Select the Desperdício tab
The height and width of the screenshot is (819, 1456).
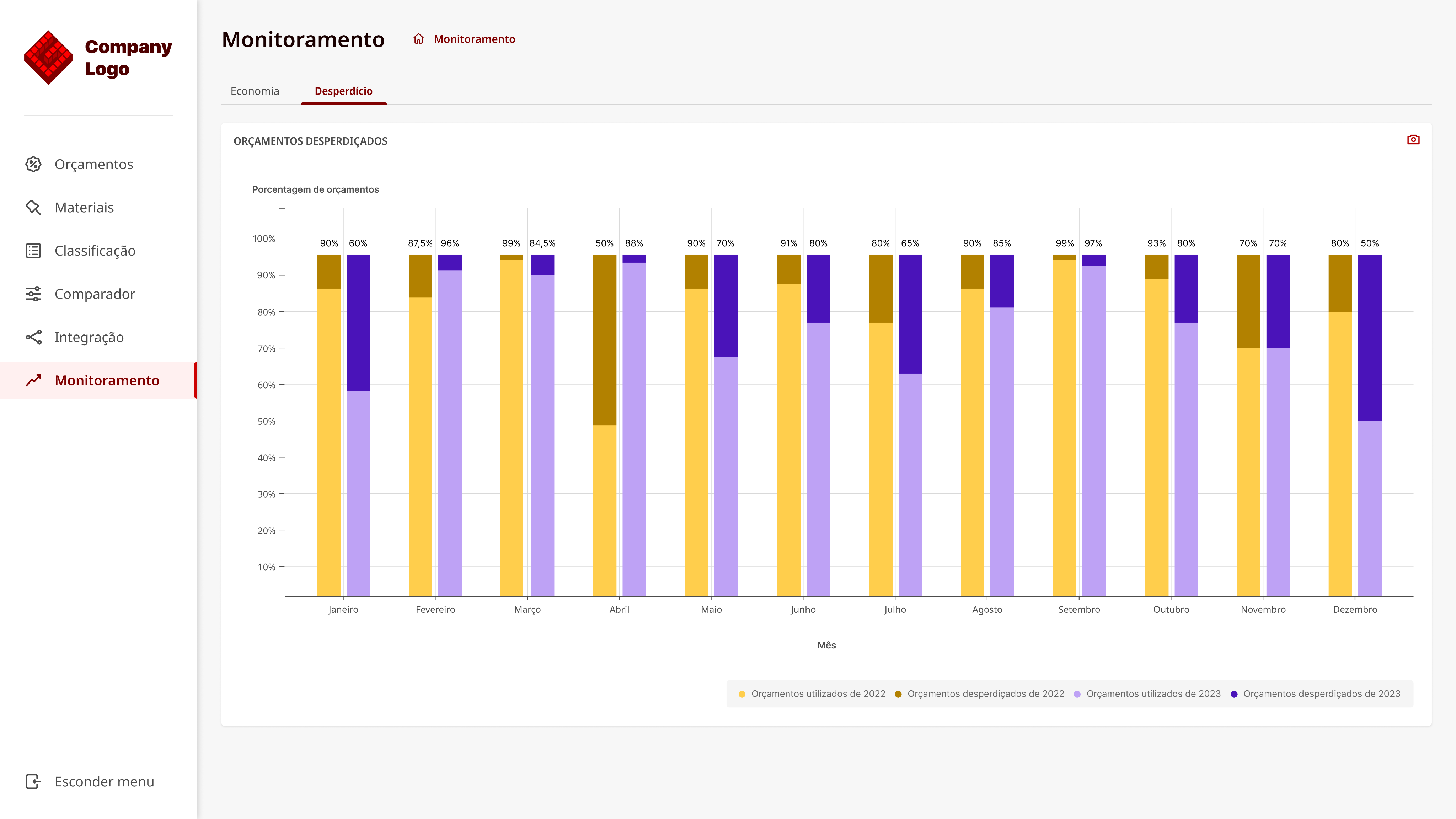tap(344, 91)
